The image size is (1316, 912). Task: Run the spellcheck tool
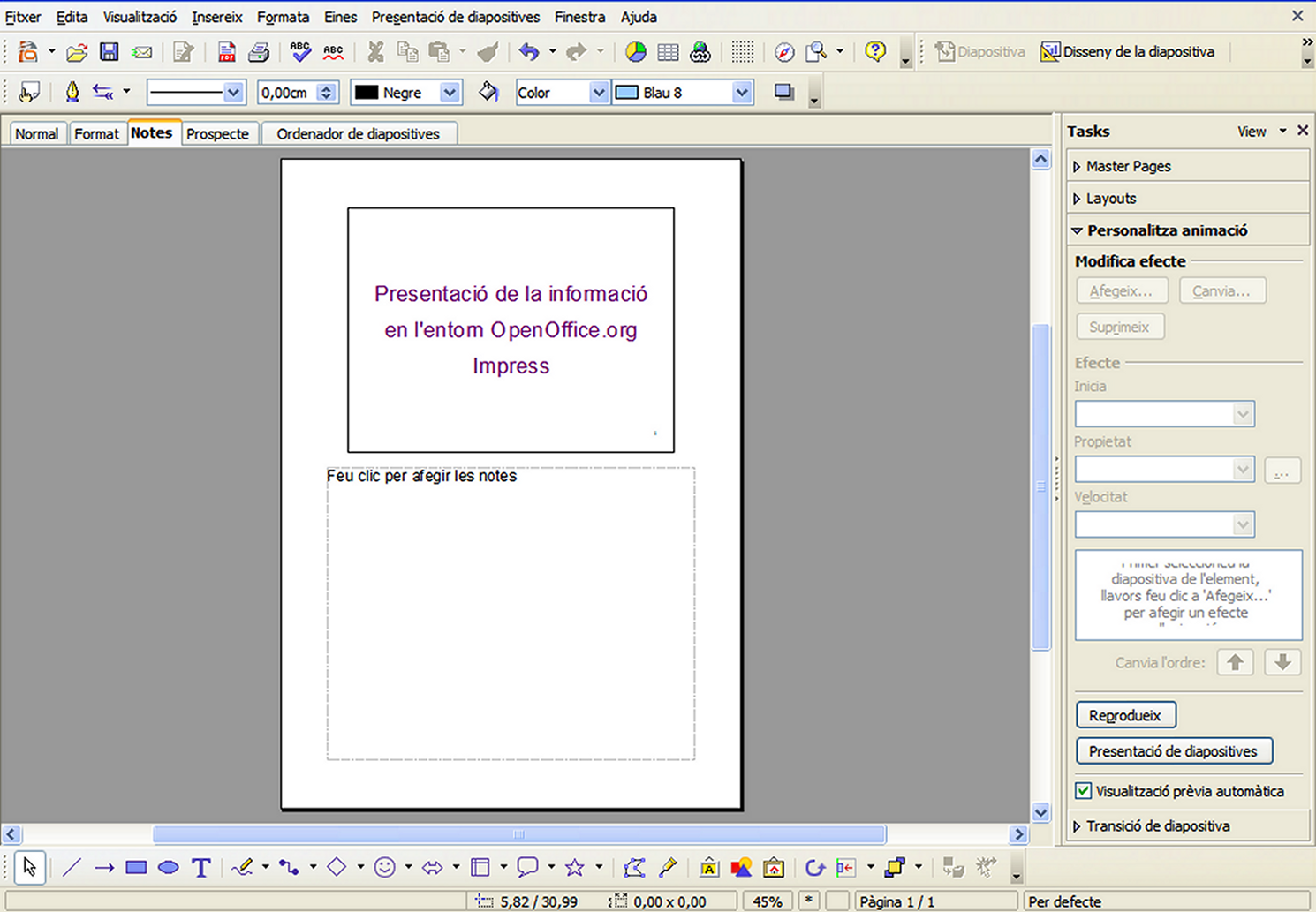300,52
